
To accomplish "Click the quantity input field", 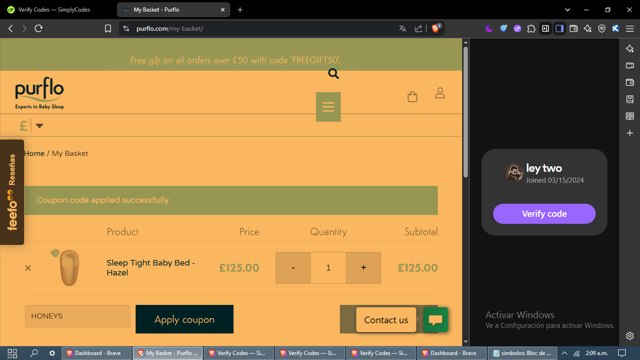I will coord(328,268).
